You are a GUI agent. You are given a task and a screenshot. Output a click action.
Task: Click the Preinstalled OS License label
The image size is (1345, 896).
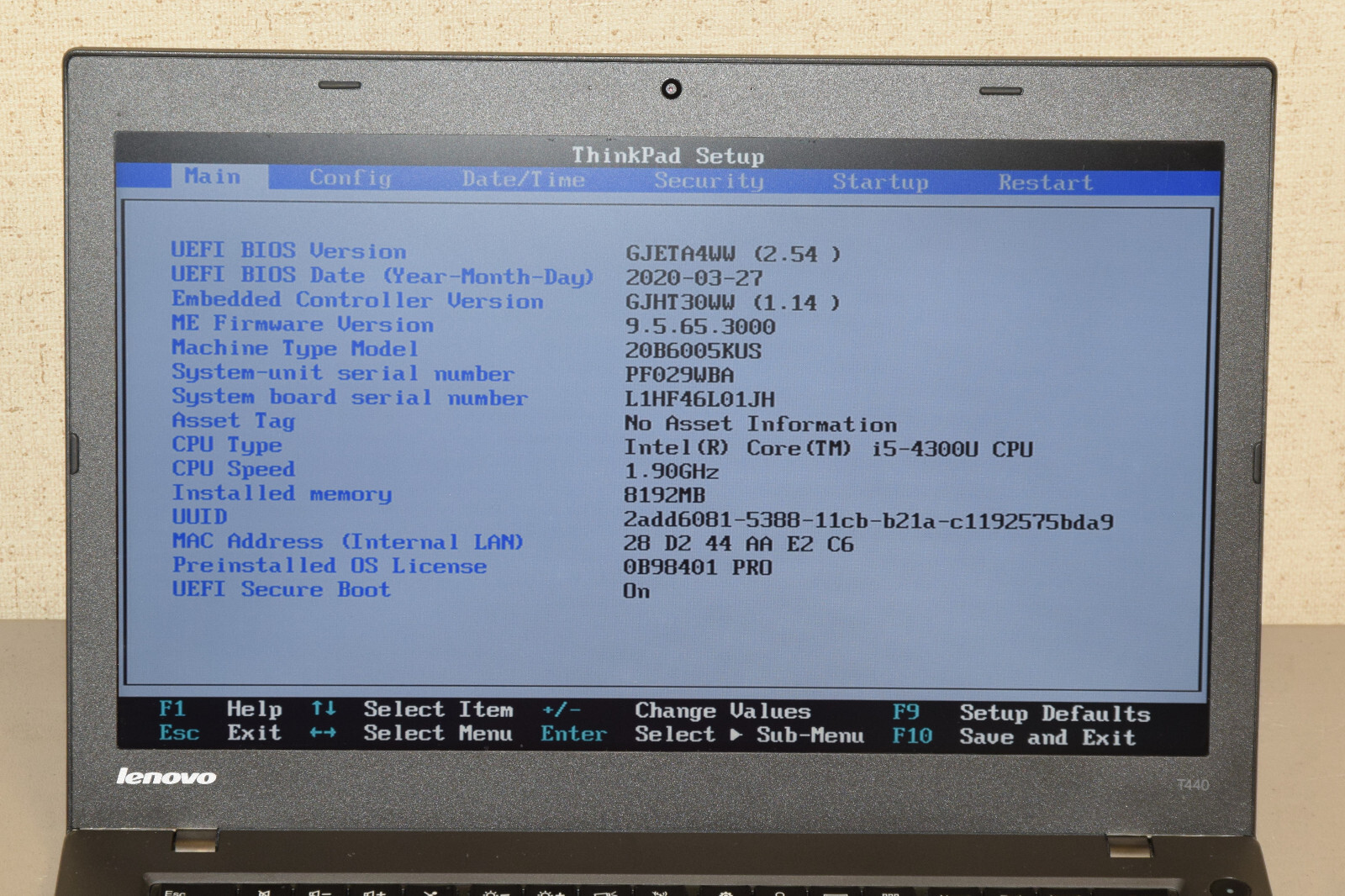(329, 566)
